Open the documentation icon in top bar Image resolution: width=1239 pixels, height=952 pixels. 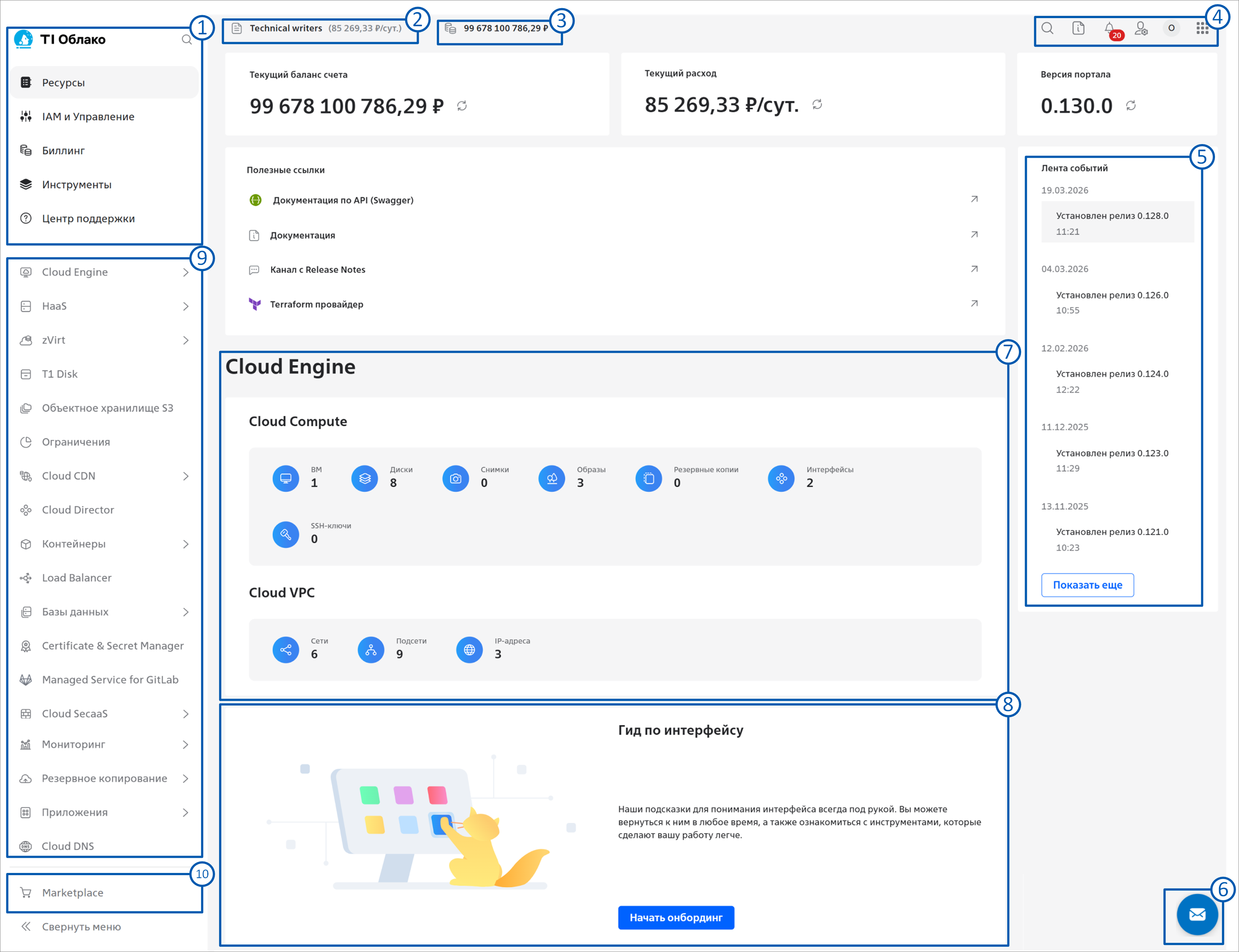click(1078, 28)
